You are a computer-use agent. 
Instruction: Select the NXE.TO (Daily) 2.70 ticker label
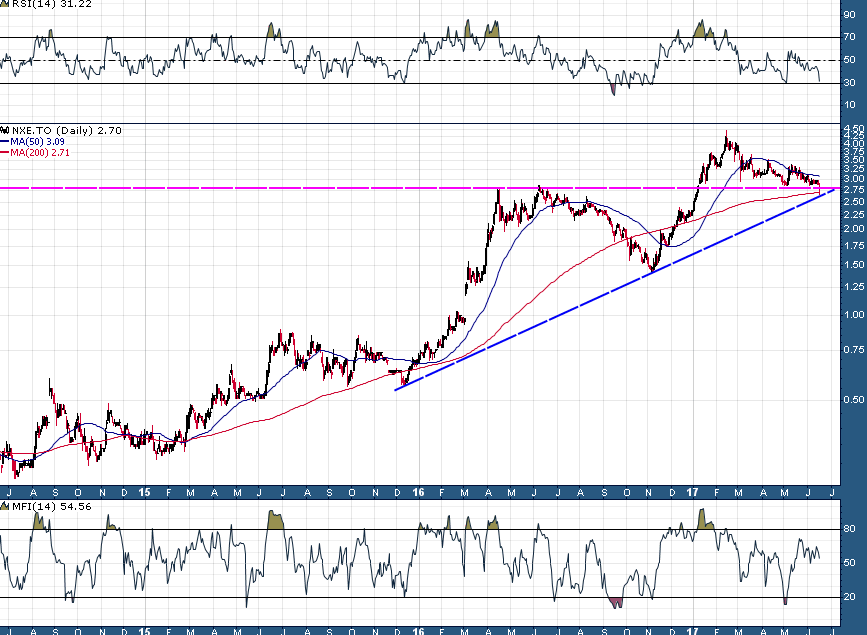(x=66, y=131)
